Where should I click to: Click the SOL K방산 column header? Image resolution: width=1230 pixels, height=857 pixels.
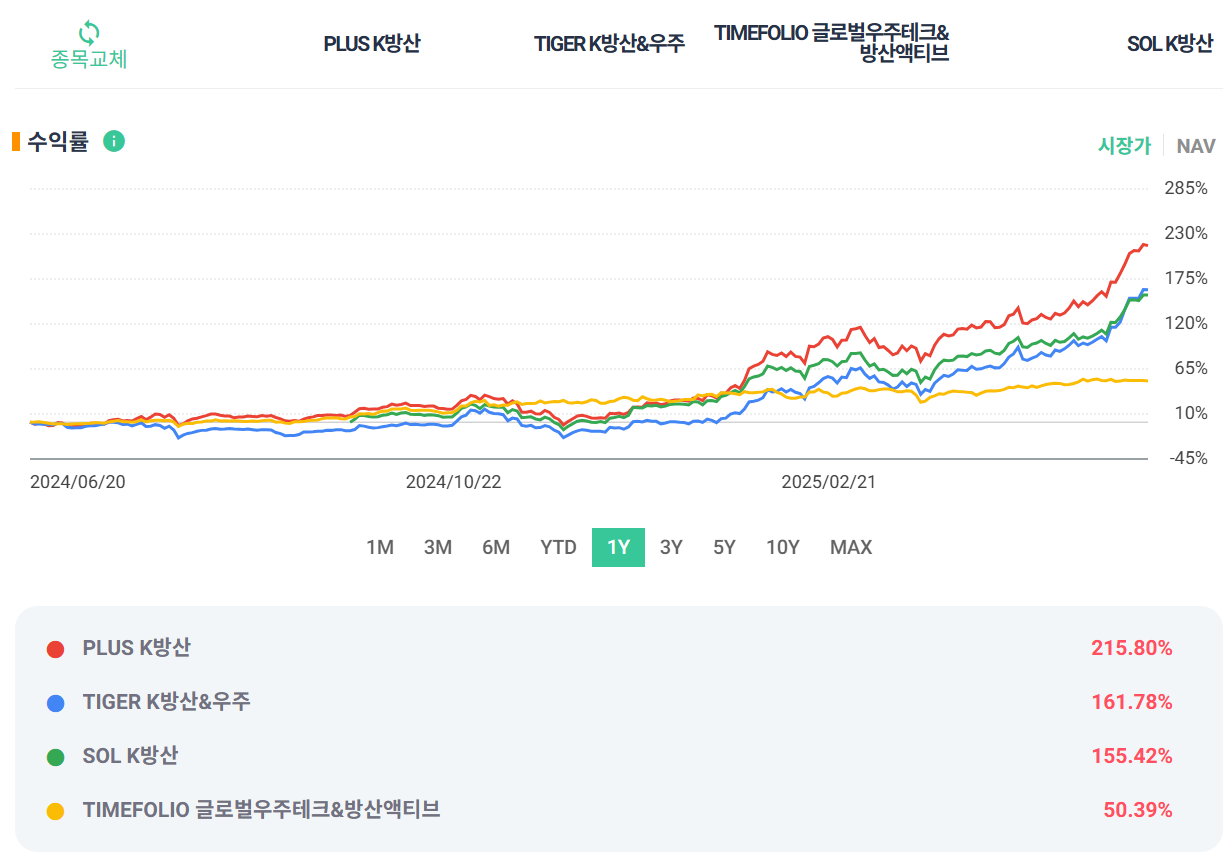pos(1170,44)
